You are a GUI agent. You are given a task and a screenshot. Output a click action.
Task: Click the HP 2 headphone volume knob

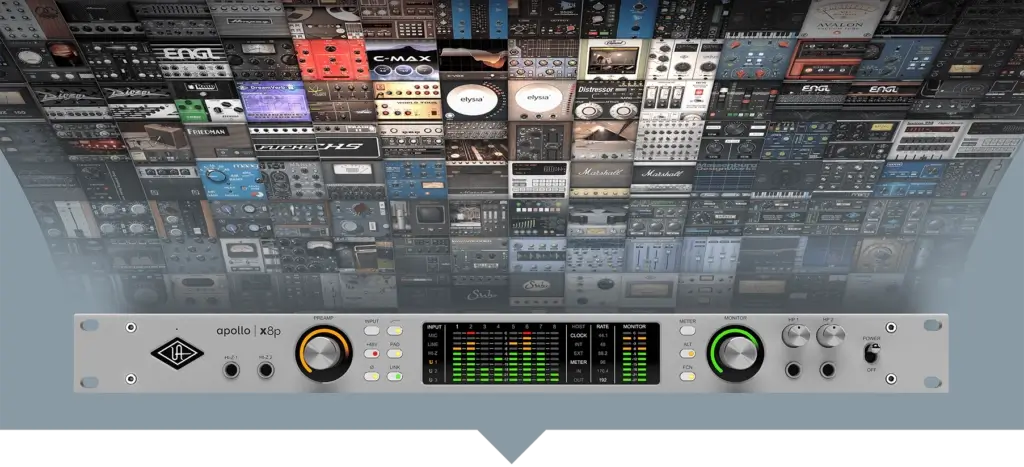829,338
